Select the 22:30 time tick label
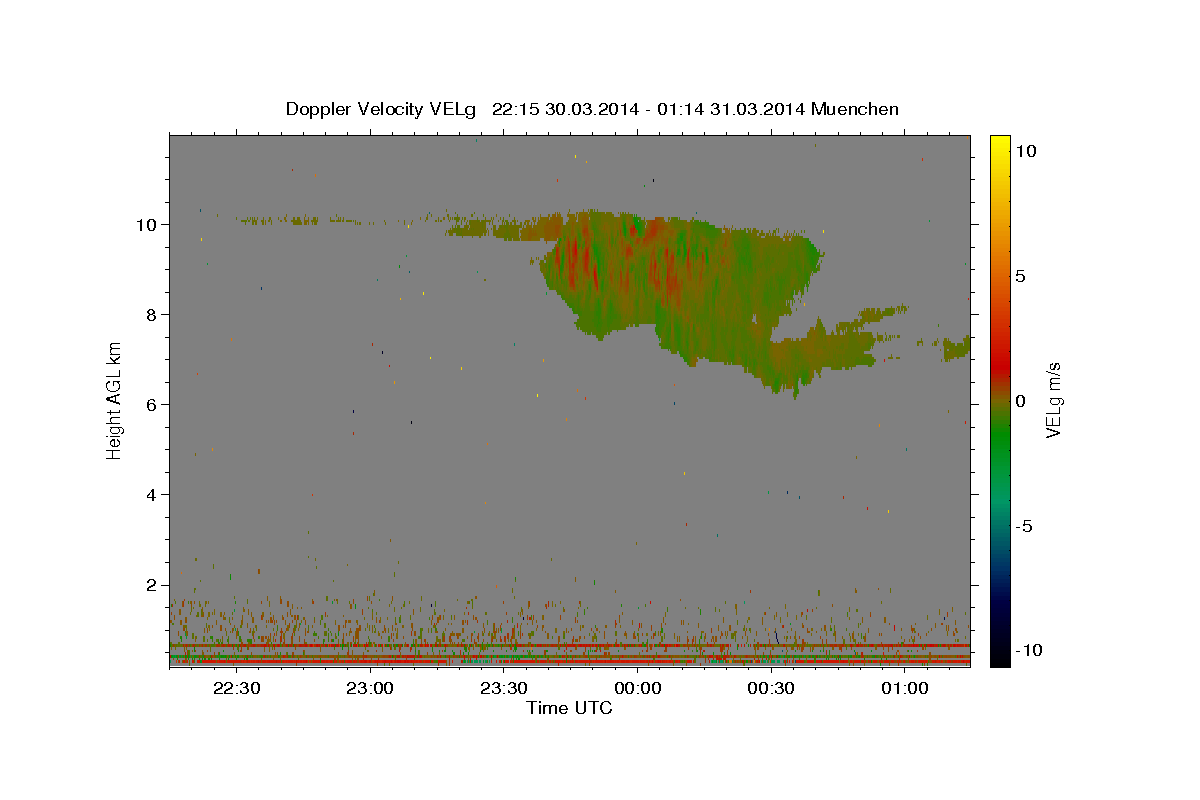 236,688
